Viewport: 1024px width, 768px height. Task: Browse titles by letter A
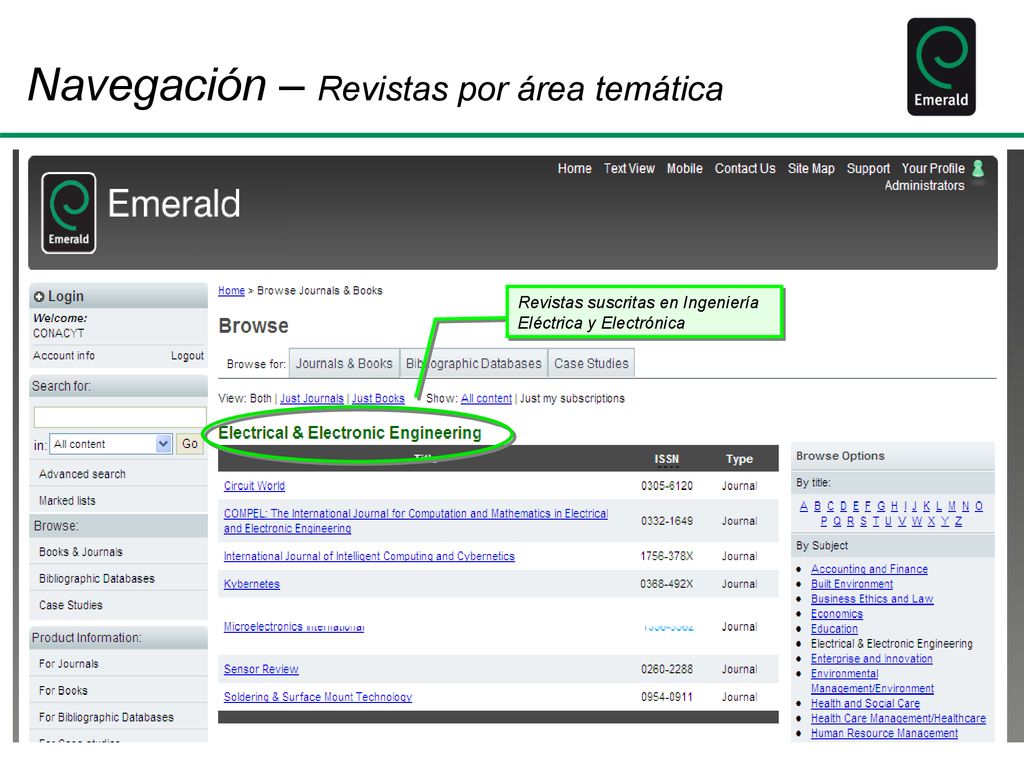pyautogui.click(x=804, y=506)
